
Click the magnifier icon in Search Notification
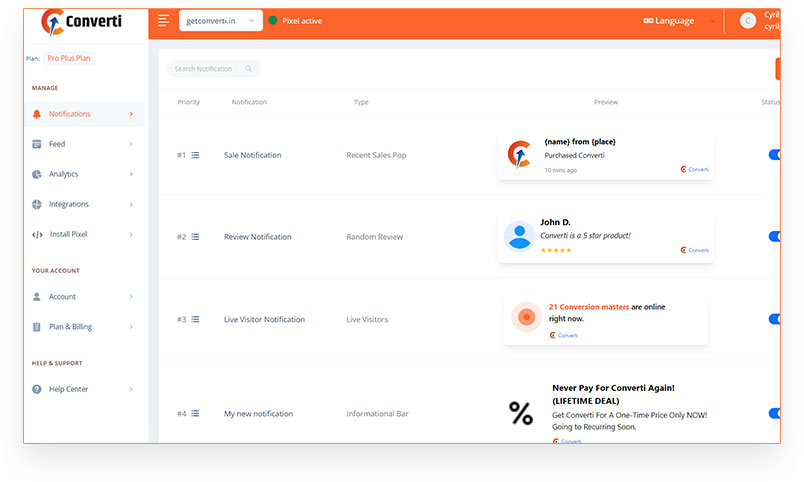(249, 69)
